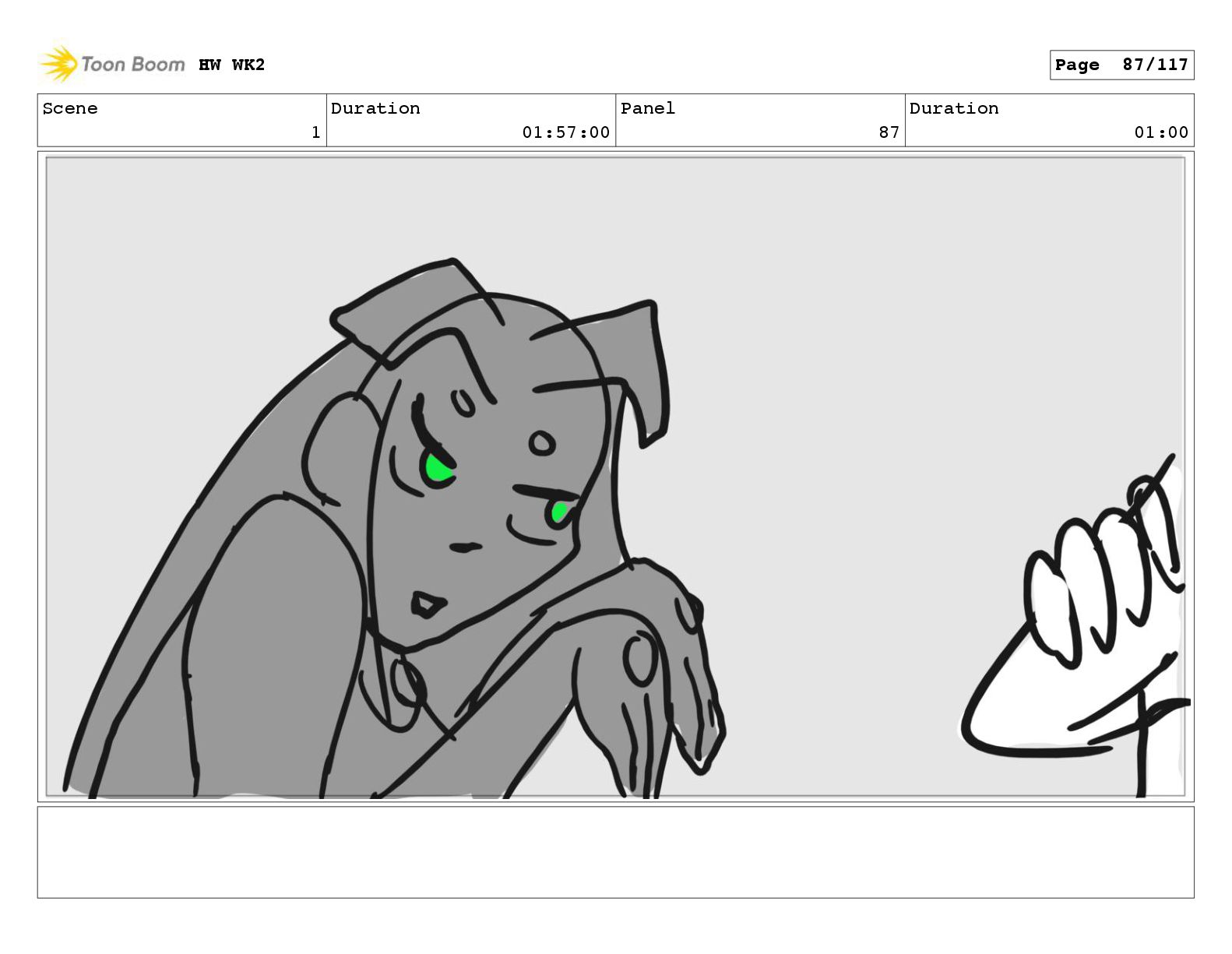Click the scene number value '1'
Image resolution: width=1232 pixels, height=954 pixels.
(x=315, y=132)
